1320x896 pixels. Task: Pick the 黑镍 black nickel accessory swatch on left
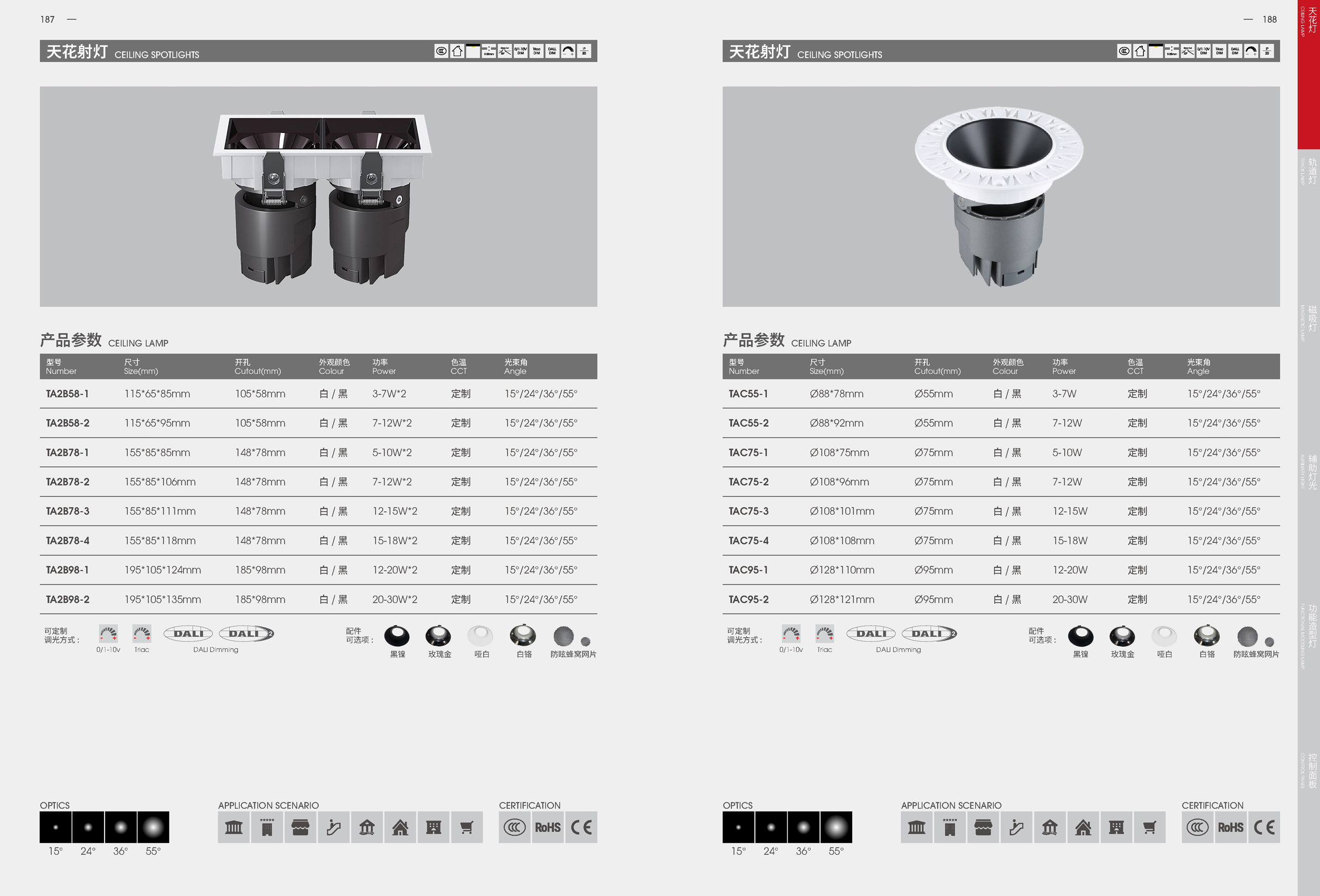pyautogui.click(x=397, y=636)
